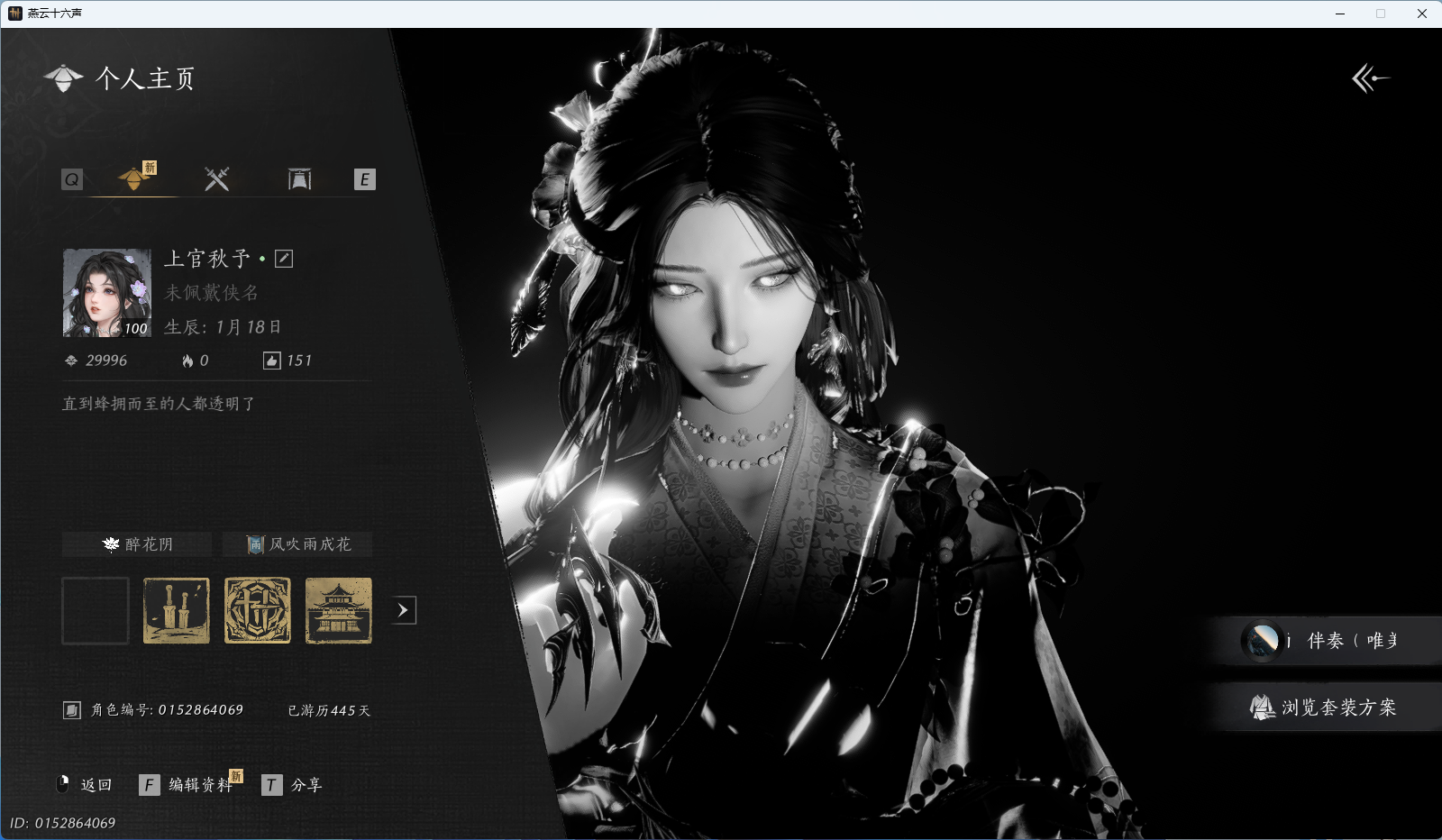
Task: Open the 醉花阴 sect button
Action: [137, 544]
